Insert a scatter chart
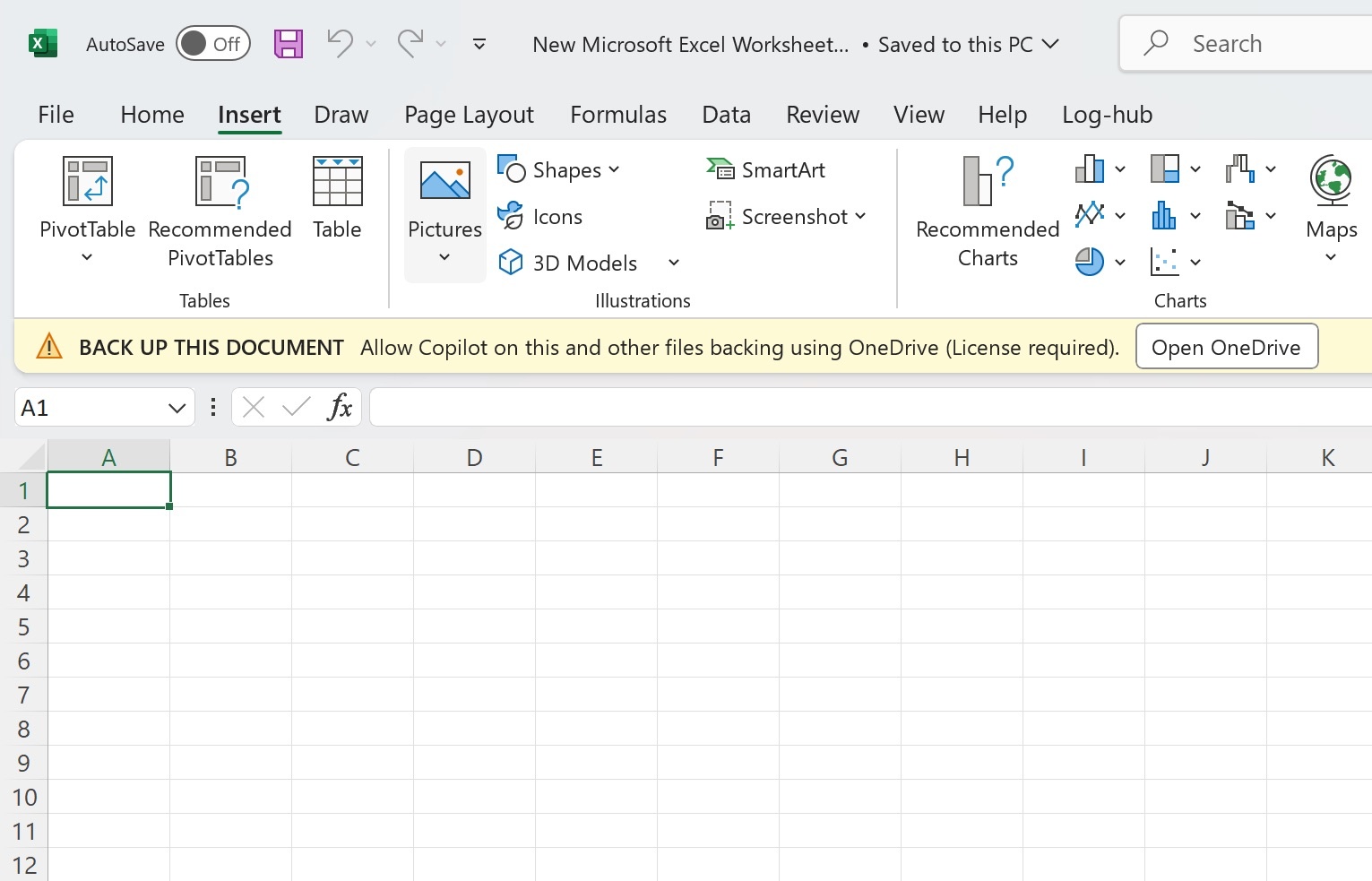 point(1167,261)
